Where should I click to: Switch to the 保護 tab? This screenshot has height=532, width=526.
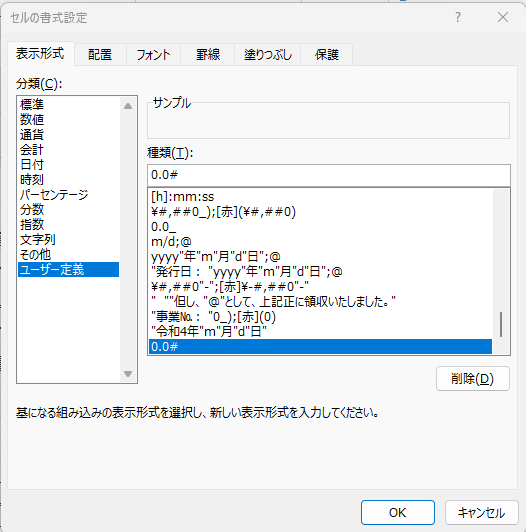click(326, 54)
